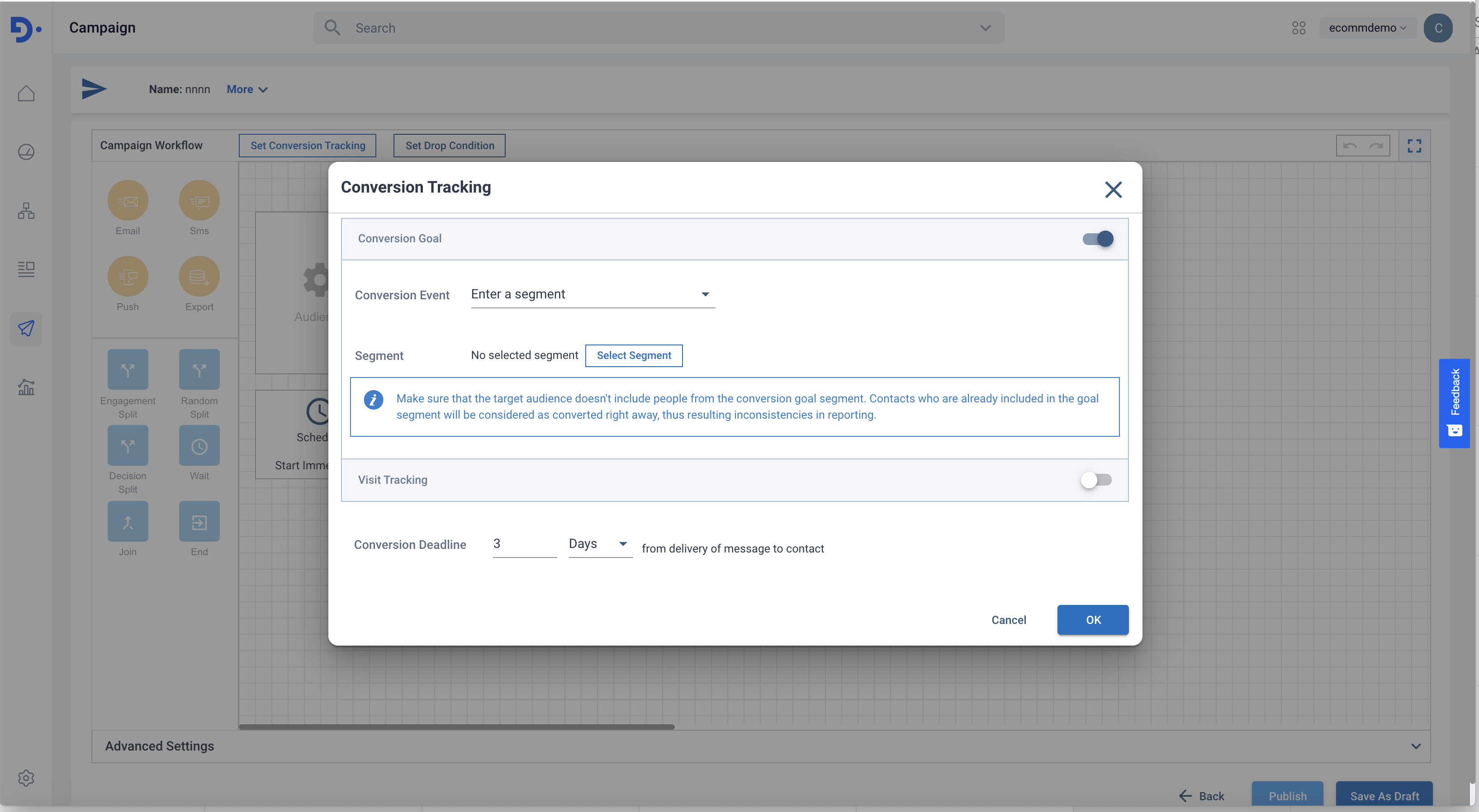
Task: Click the horizontal workflow canvas scrollbar
Action: coord(456,727)
